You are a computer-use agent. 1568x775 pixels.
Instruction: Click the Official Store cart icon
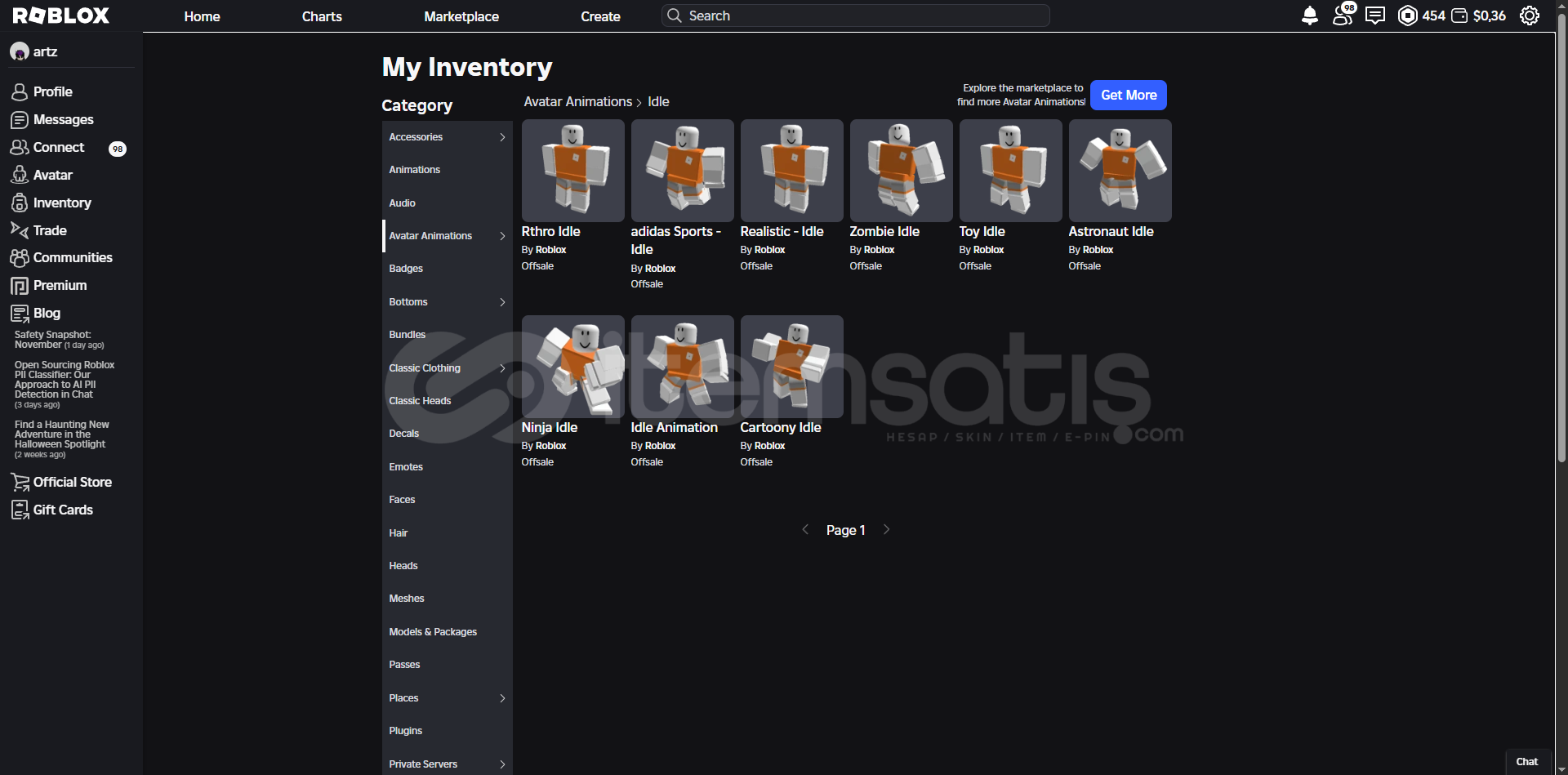click(20, 482)
